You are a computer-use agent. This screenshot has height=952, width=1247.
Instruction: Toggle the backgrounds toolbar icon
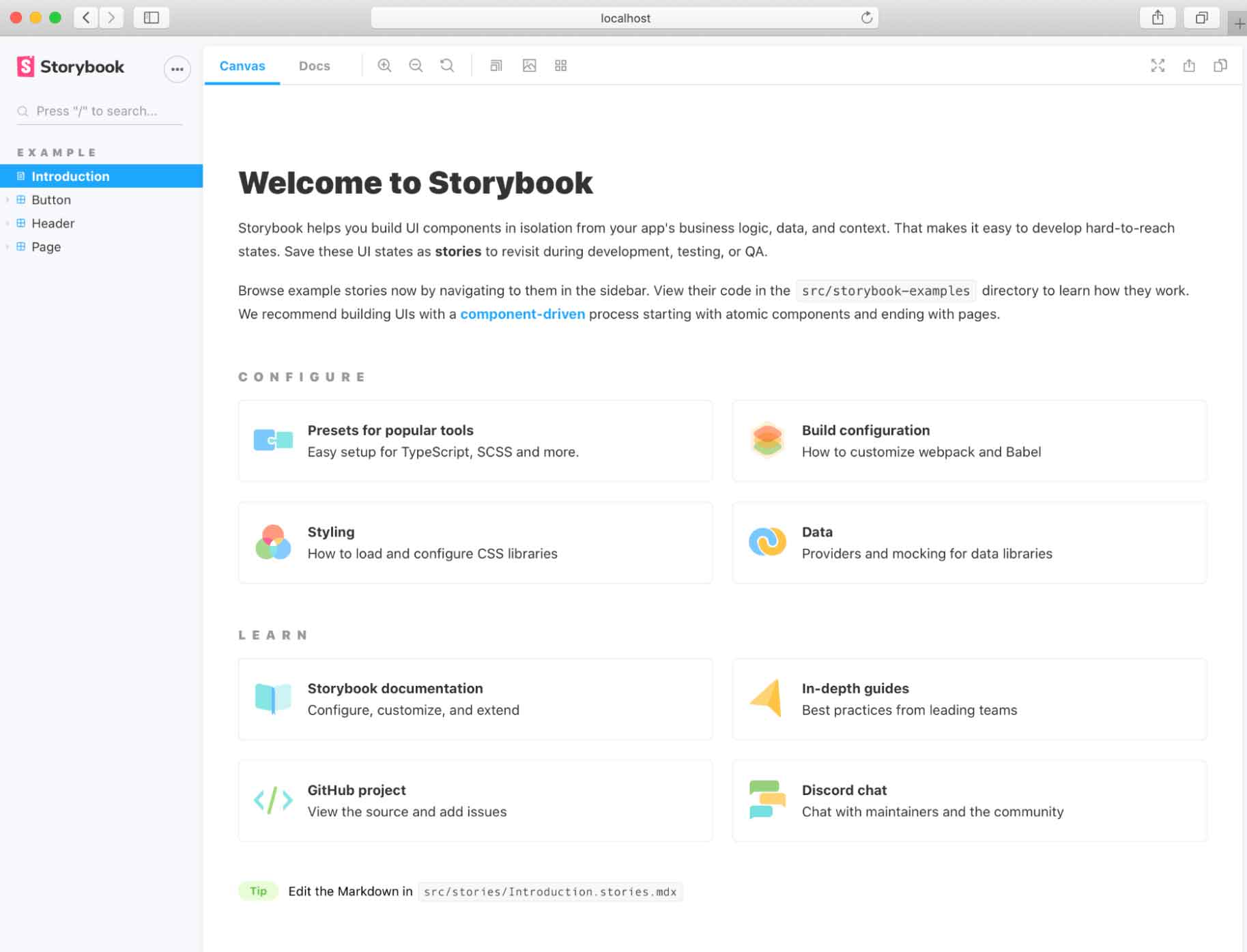pyautogui.click(x=496, y=66)
